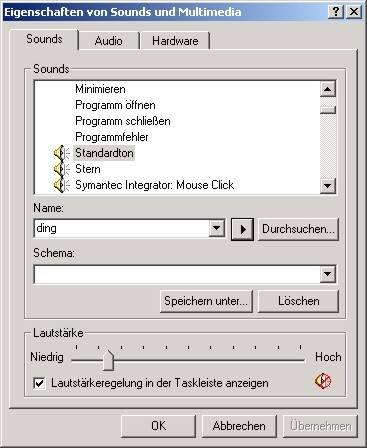The height and width of the screenshot is (448, 367).
Task: Expand the Name sound dropdown
Action: click(x=217, y=228)
